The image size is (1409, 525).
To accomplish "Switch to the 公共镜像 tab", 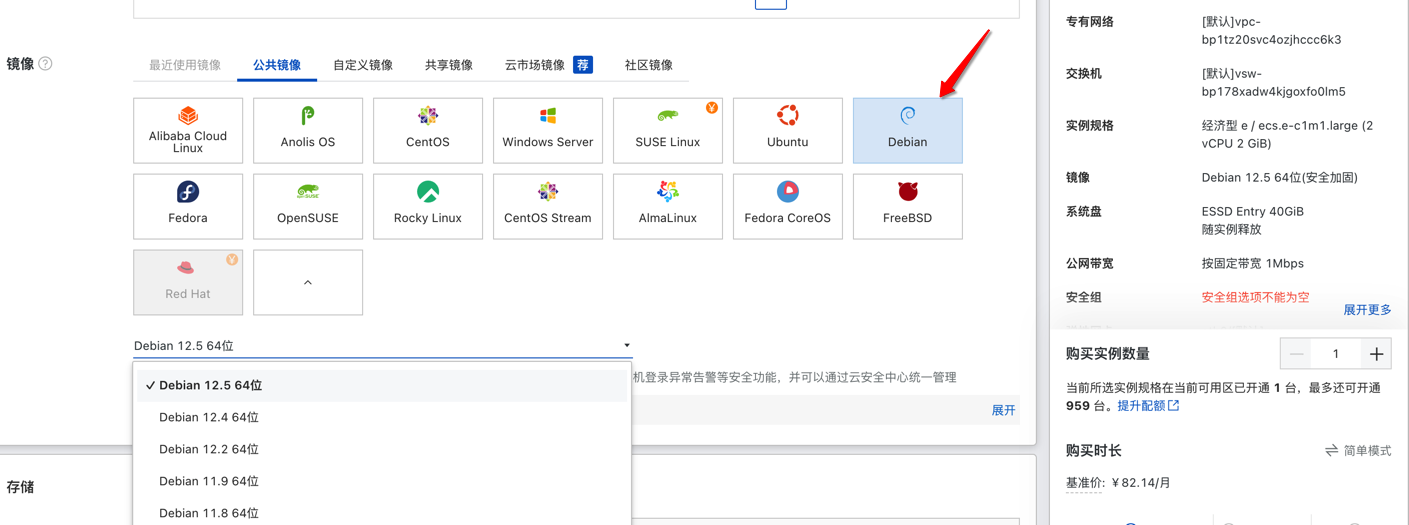I will coord(277,65).
